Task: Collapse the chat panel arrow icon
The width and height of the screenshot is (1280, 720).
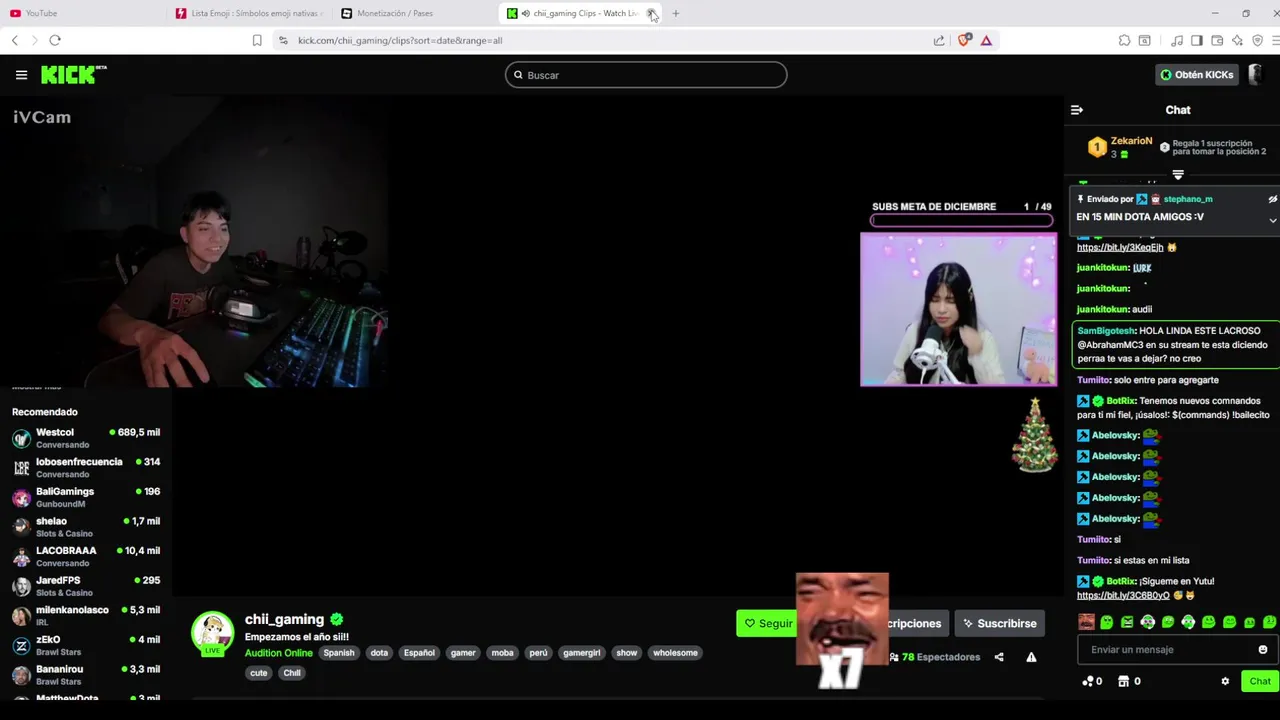Action: click(1077, 110)
